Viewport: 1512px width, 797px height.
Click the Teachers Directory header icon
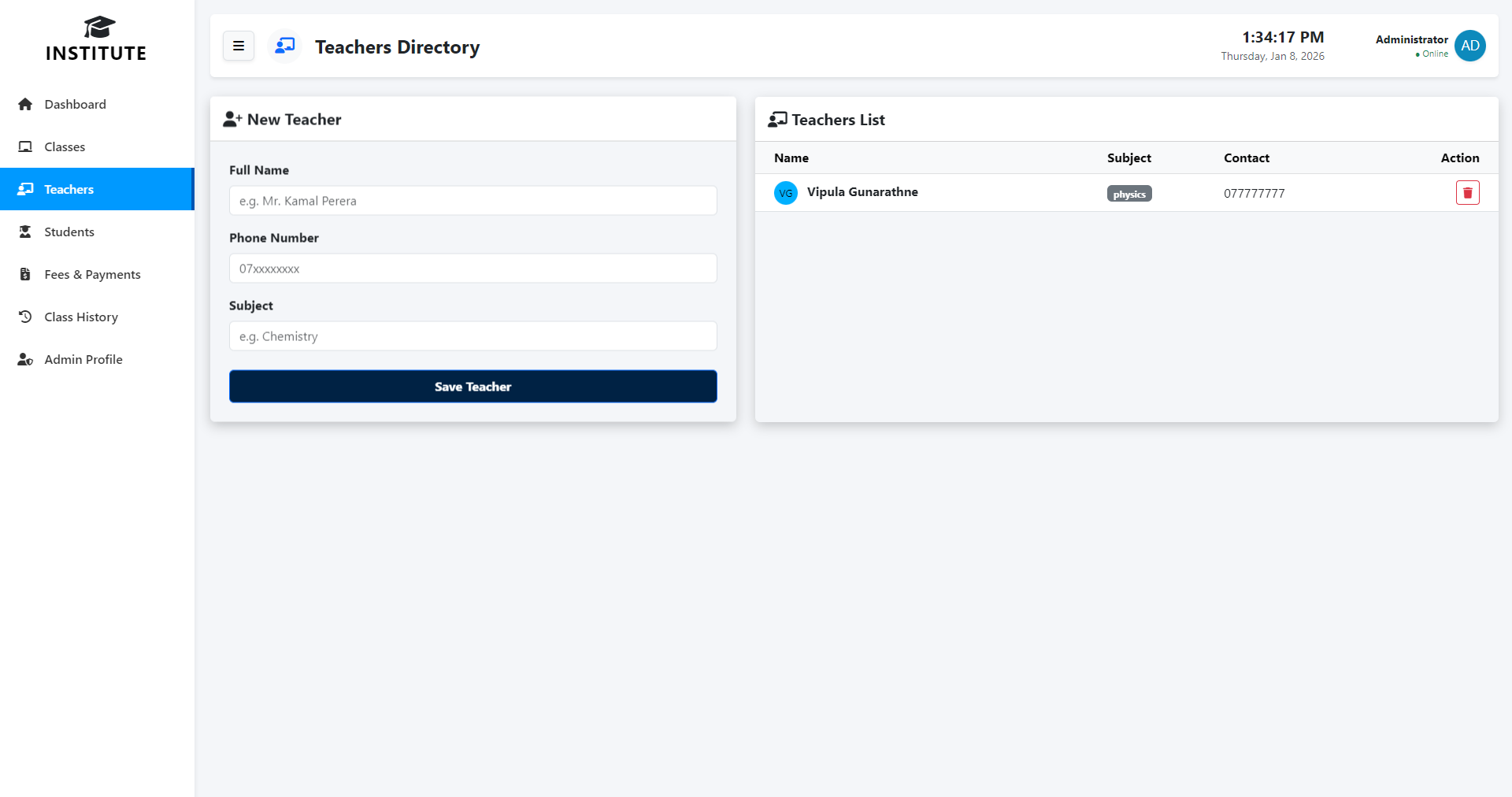click(x=285, y=46)
